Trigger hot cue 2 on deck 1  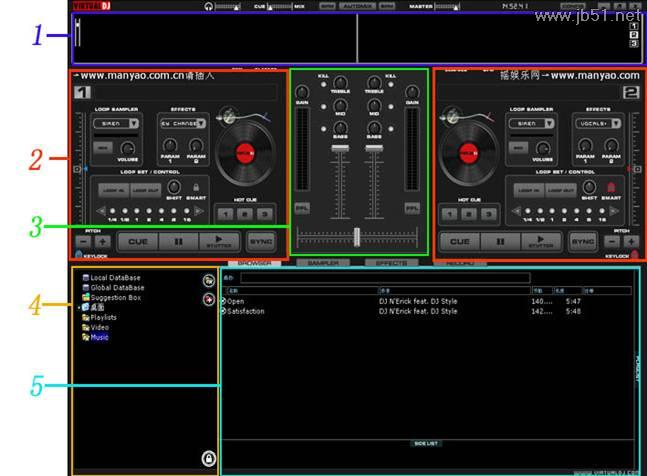click(x=245, y=214)
